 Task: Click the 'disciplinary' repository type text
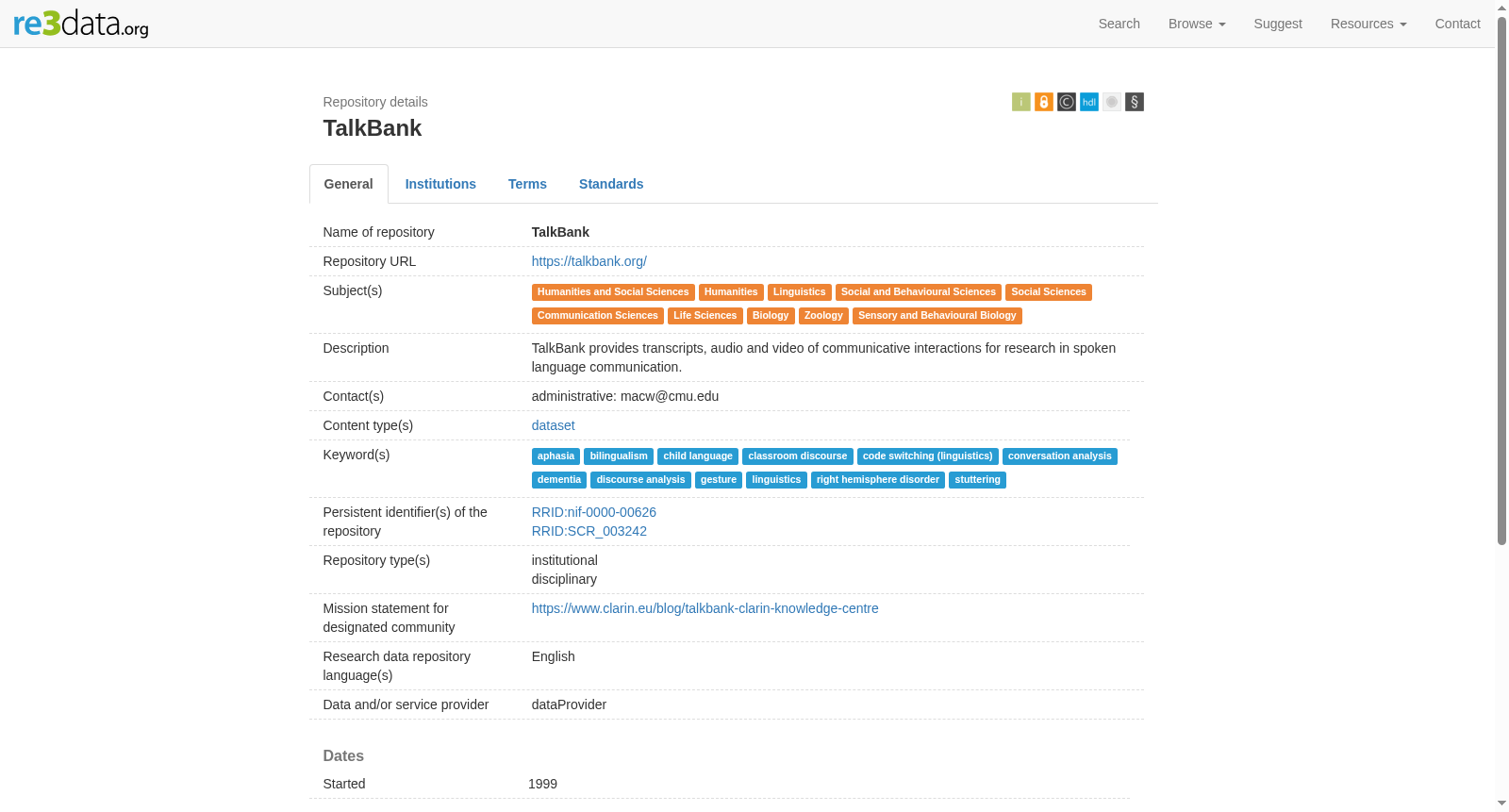(564, 579)
